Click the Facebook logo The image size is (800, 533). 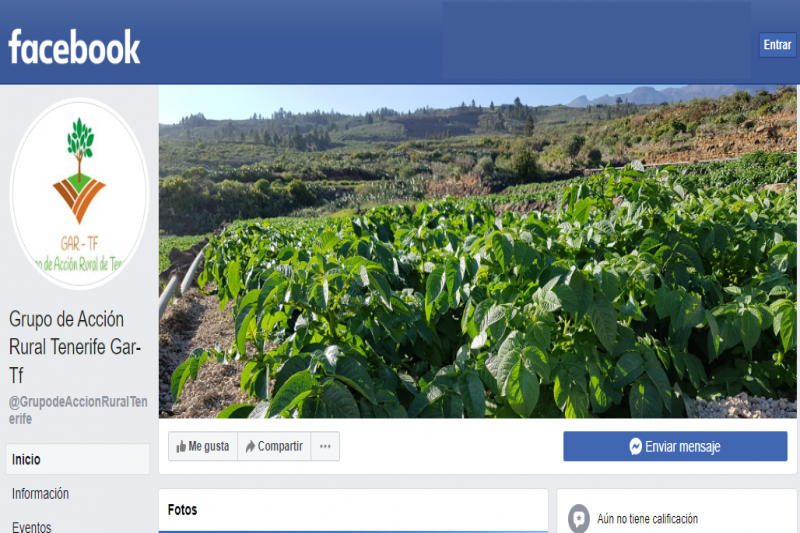pos(74,46)
